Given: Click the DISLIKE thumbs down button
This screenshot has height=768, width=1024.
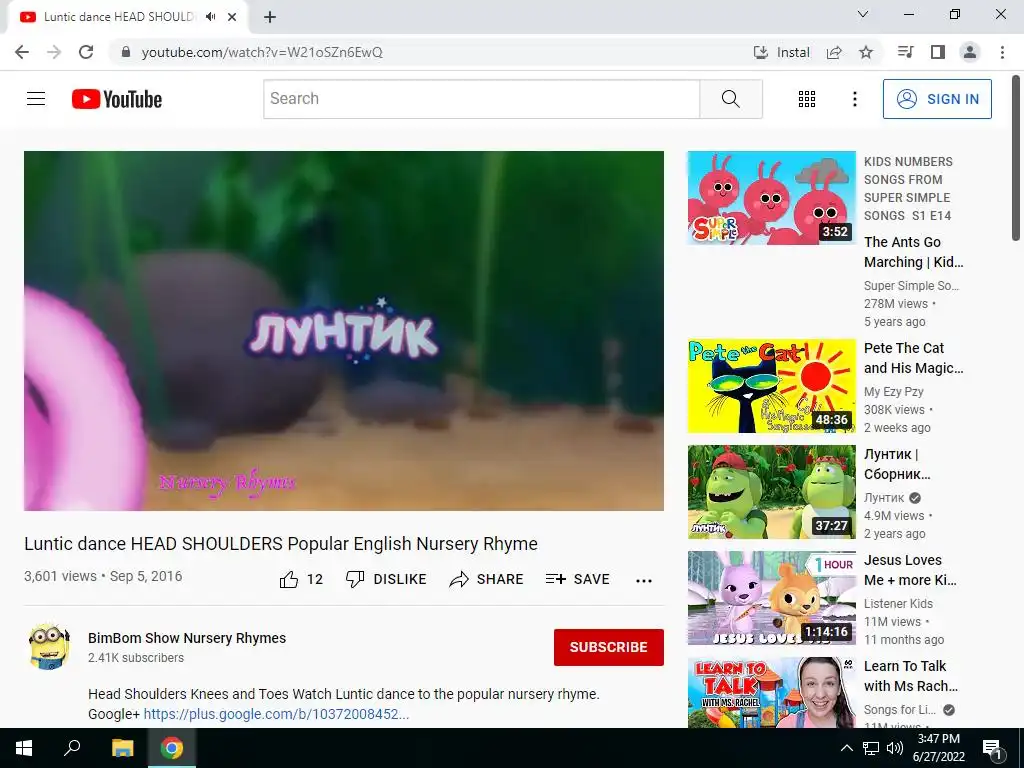Looking at the screenshot, I should (386, 579).
